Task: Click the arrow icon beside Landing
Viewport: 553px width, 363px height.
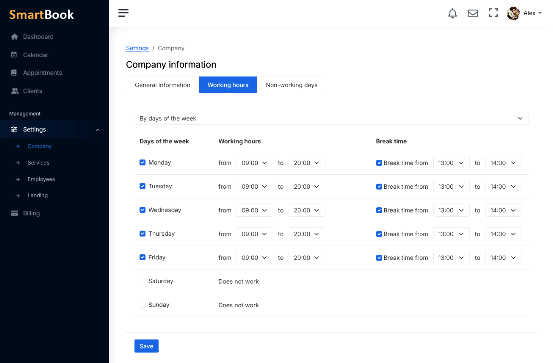Action: (x=18, y=195)
